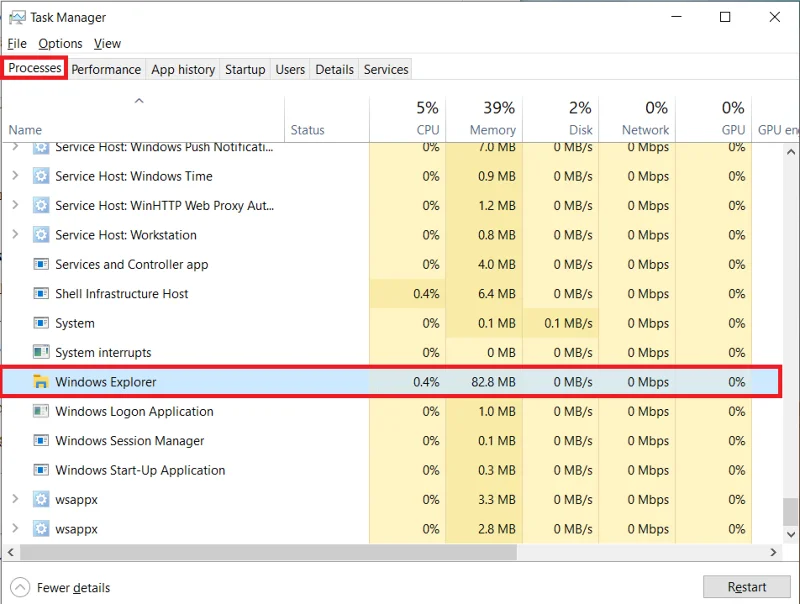Viewport: 800px width, 604px height.
Task: Switch to the Startup tab
Action: [x=245, y=69]
